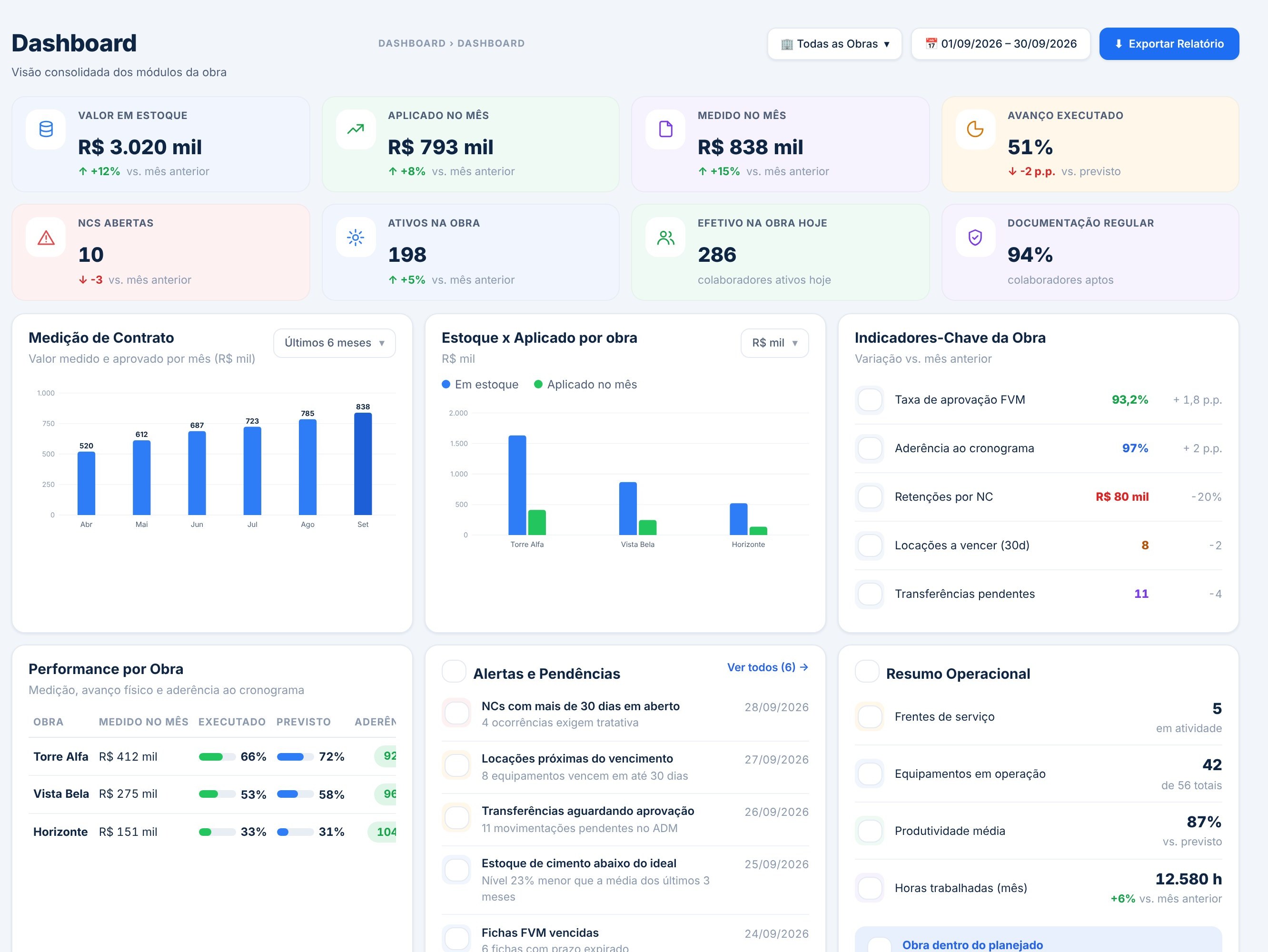Click the 93,2% approval rate value
Screen dimensions: 1268x952
tap(1130, 400)
